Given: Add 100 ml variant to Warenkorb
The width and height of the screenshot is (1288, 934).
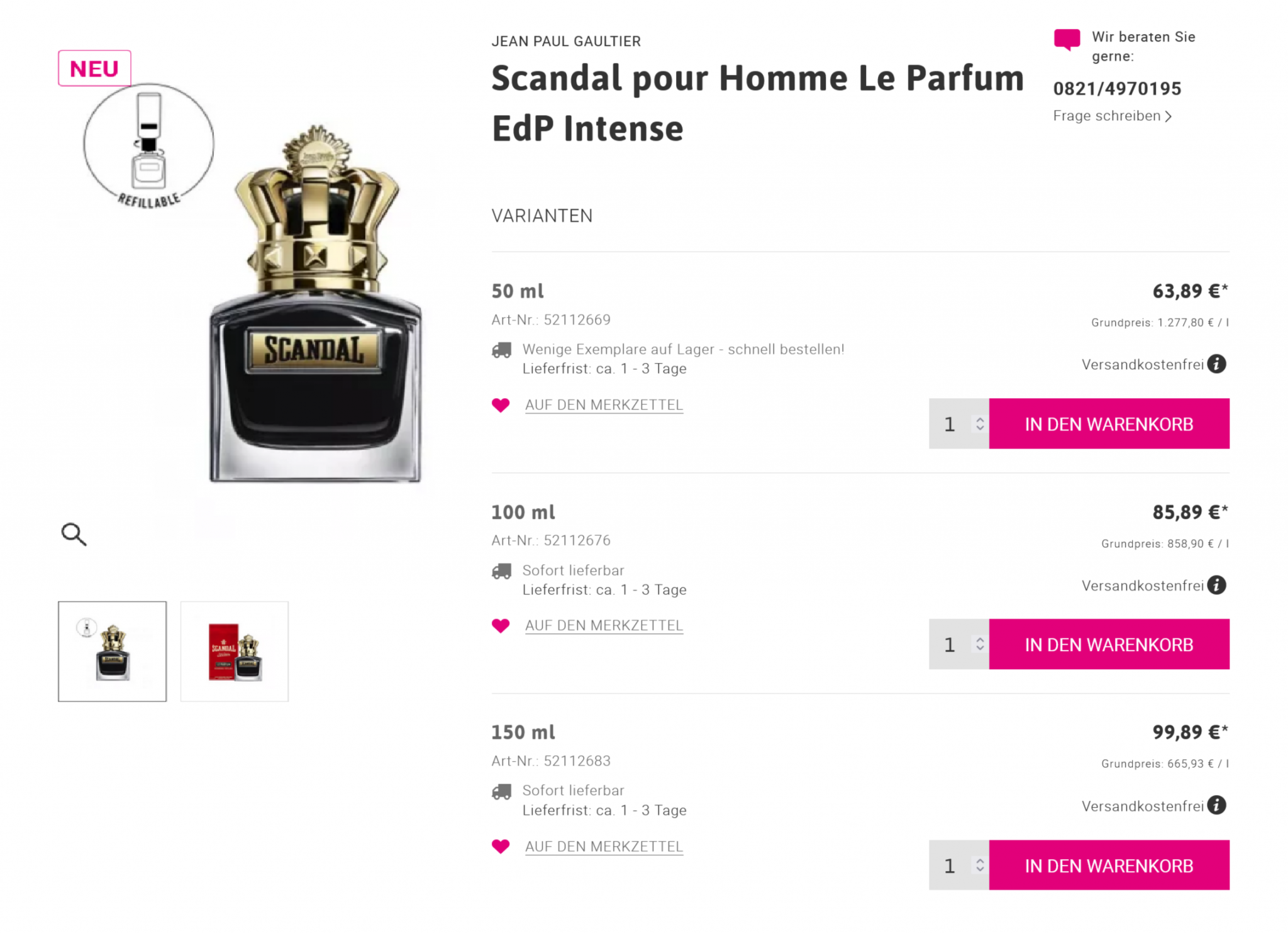Looking at the screenshot, I should [1109, 644].
